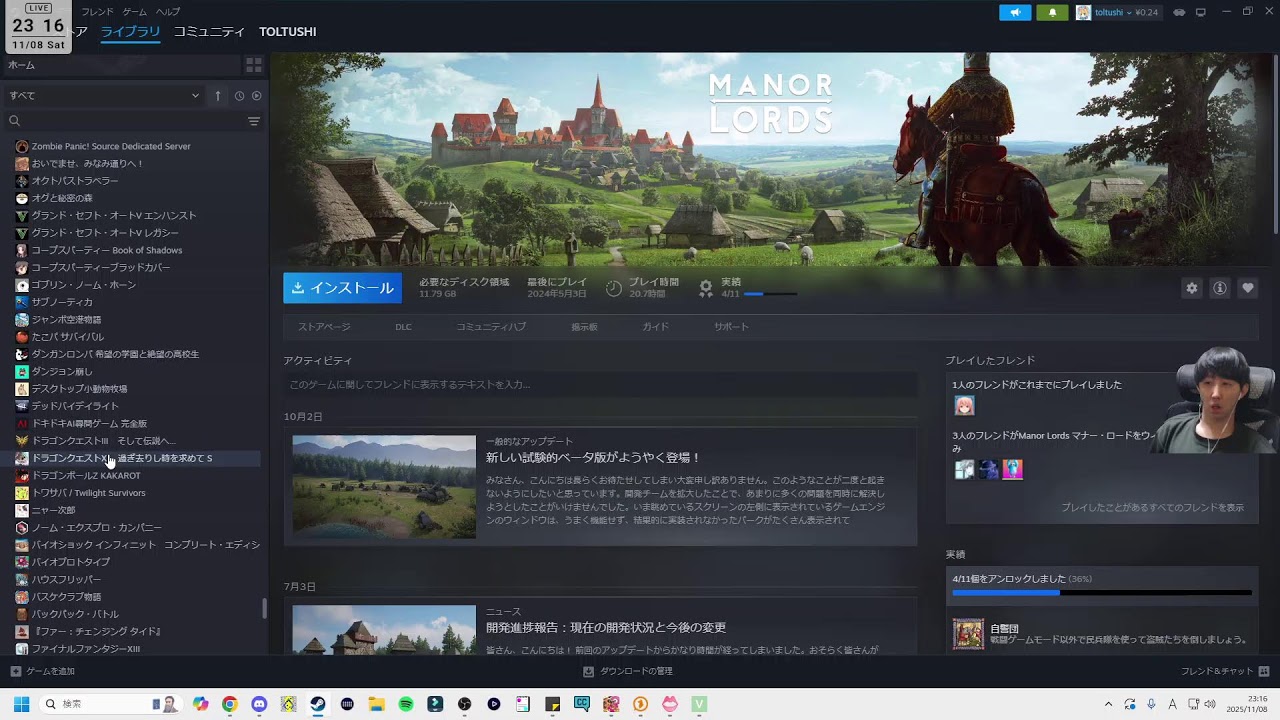Viewport: 1280px width, 720px height.
Task: Expand the toltushi account dropdown
Action: click(1118, 13)
